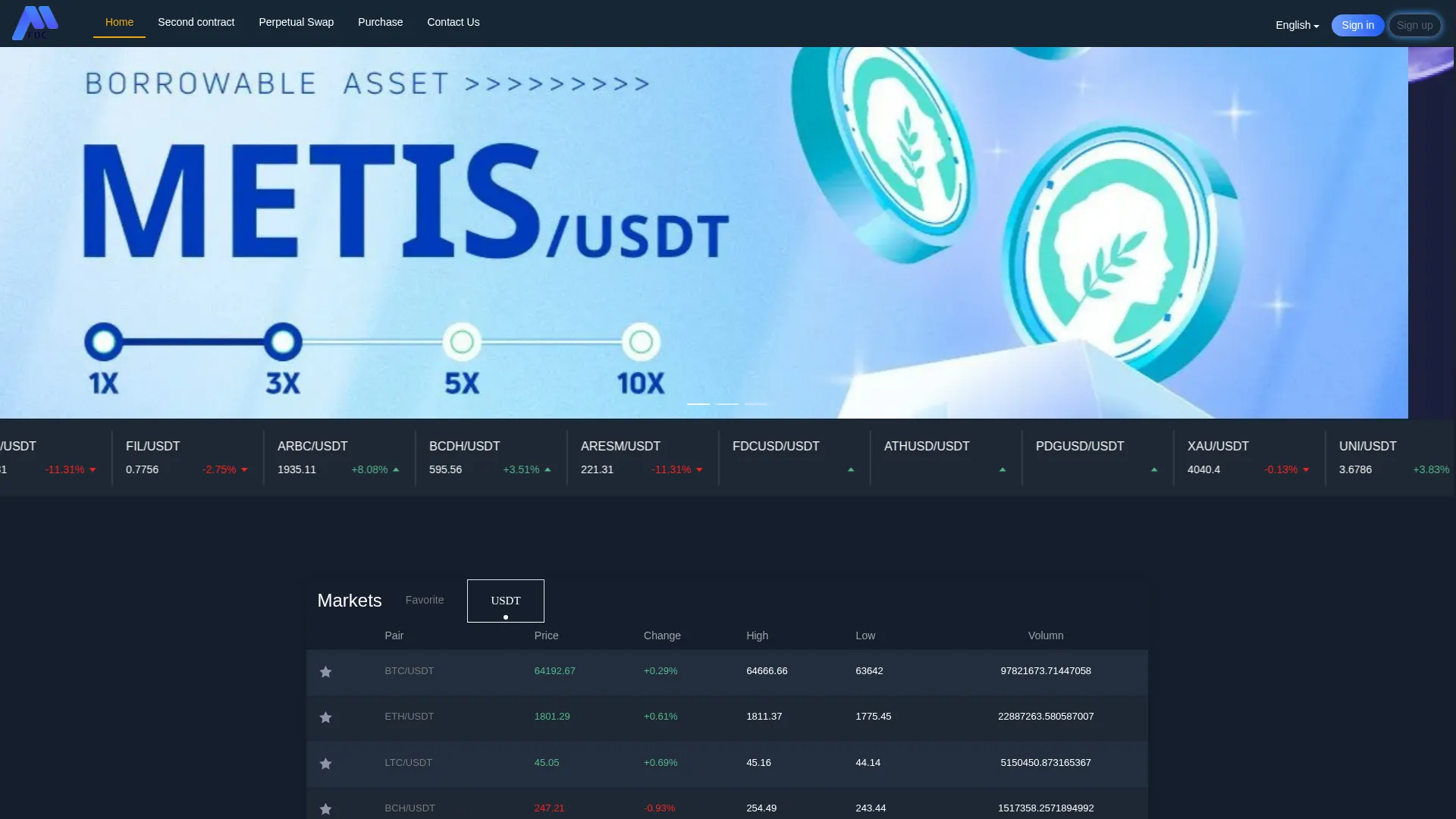This screenshot has width=1456, height=819.
Task: Click the Price column header
Action: (x=546, y=635)
